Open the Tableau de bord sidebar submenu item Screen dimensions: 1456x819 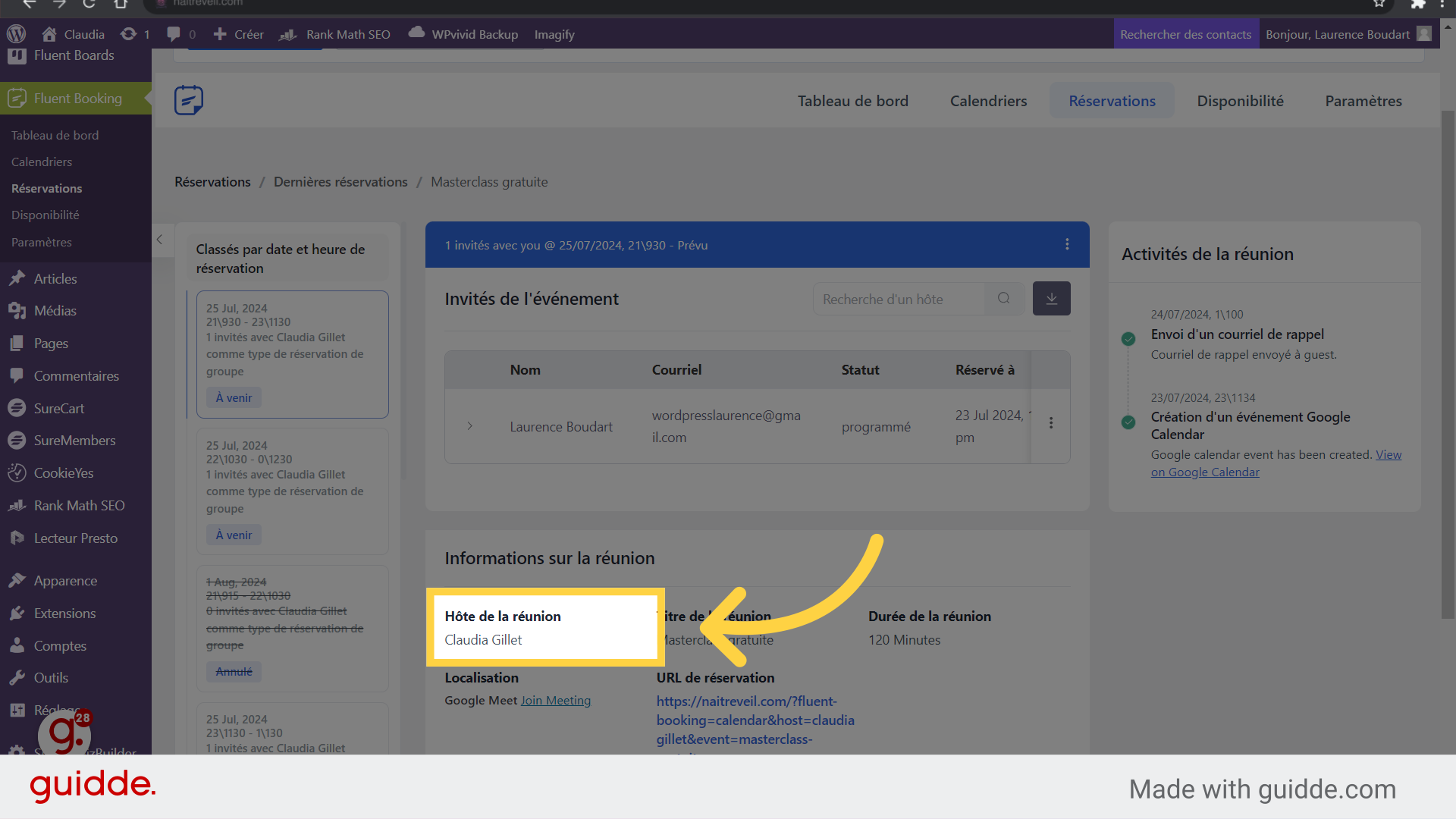[55, 135]
